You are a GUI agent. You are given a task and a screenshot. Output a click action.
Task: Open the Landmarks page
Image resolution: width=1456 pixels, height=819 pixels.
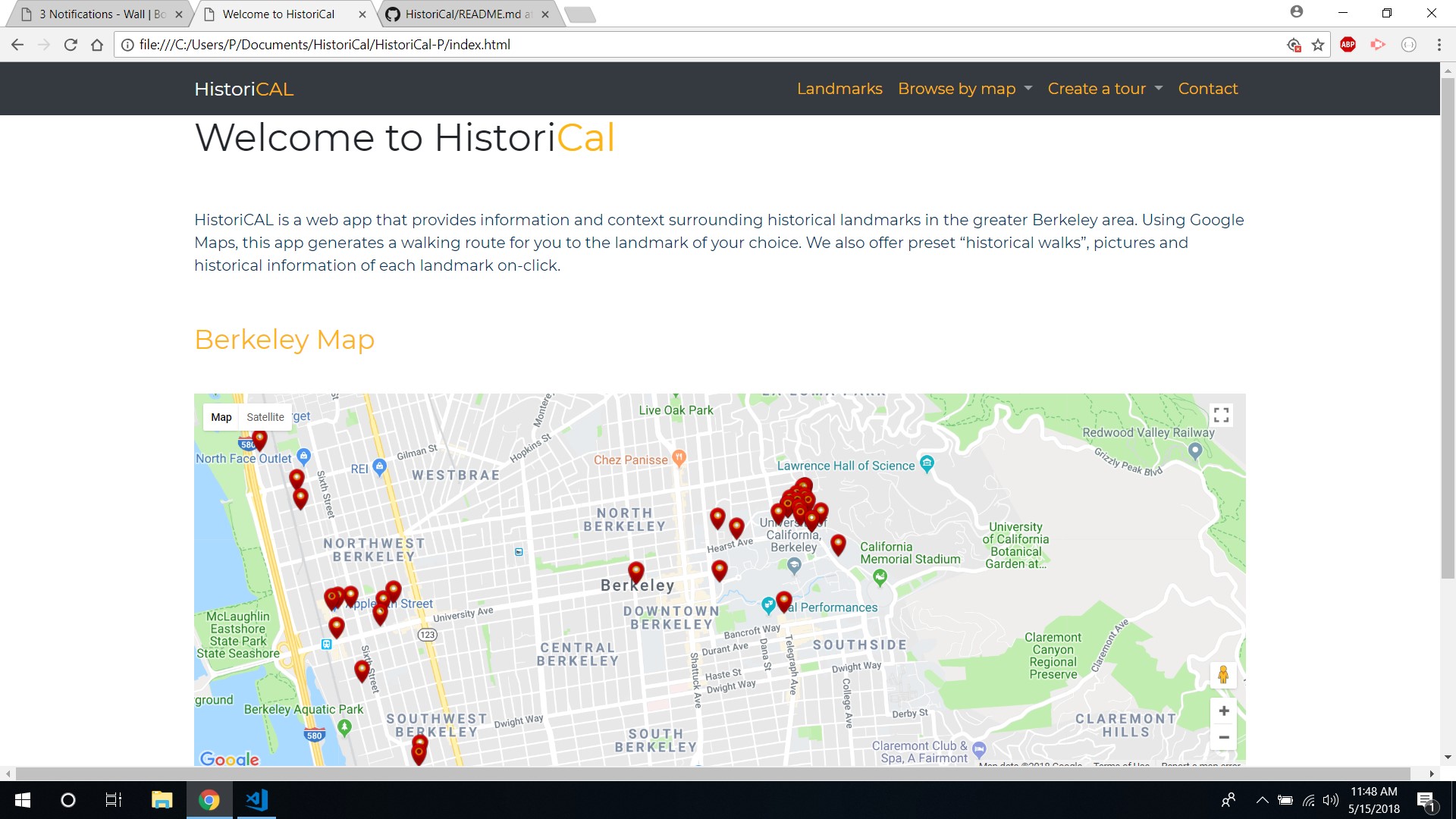point(839,89)
